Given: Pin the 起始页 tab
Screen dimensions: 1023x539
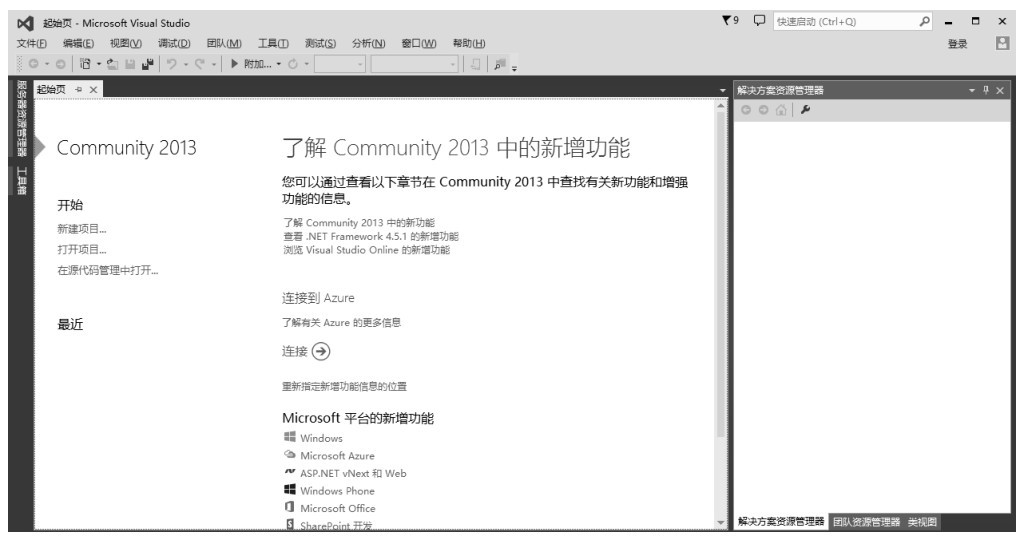Looking at the screenshot, I should pyautogui.click(x=78, y=89).
